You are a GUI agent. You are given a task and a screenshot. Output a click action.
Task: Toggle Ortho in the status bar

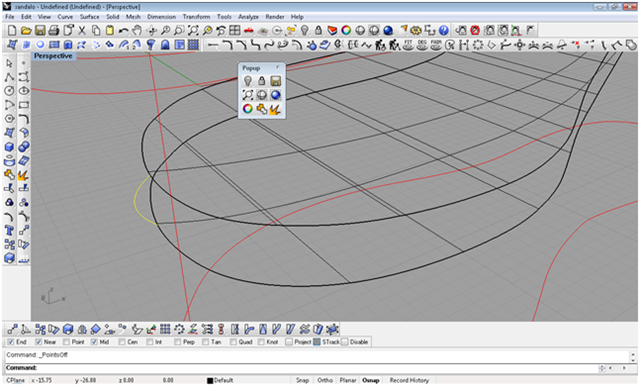coord(325,380)
